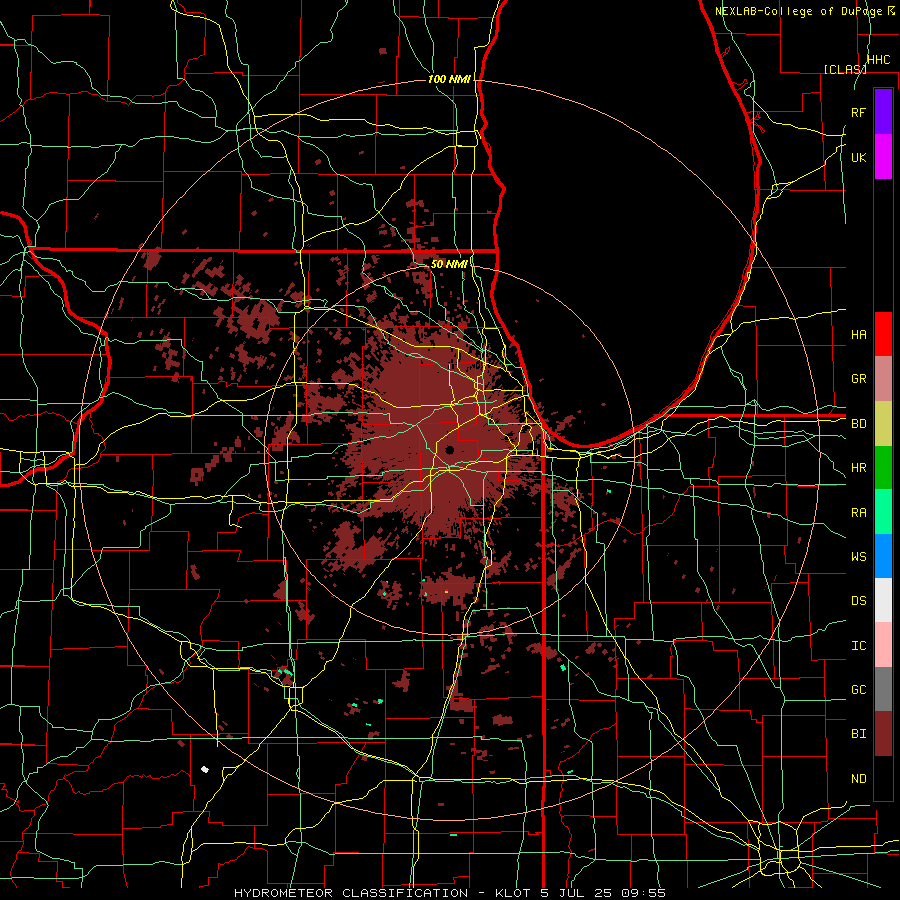
Task: Pick the mint green RA legend swatch
Action: tap(883, 512)
